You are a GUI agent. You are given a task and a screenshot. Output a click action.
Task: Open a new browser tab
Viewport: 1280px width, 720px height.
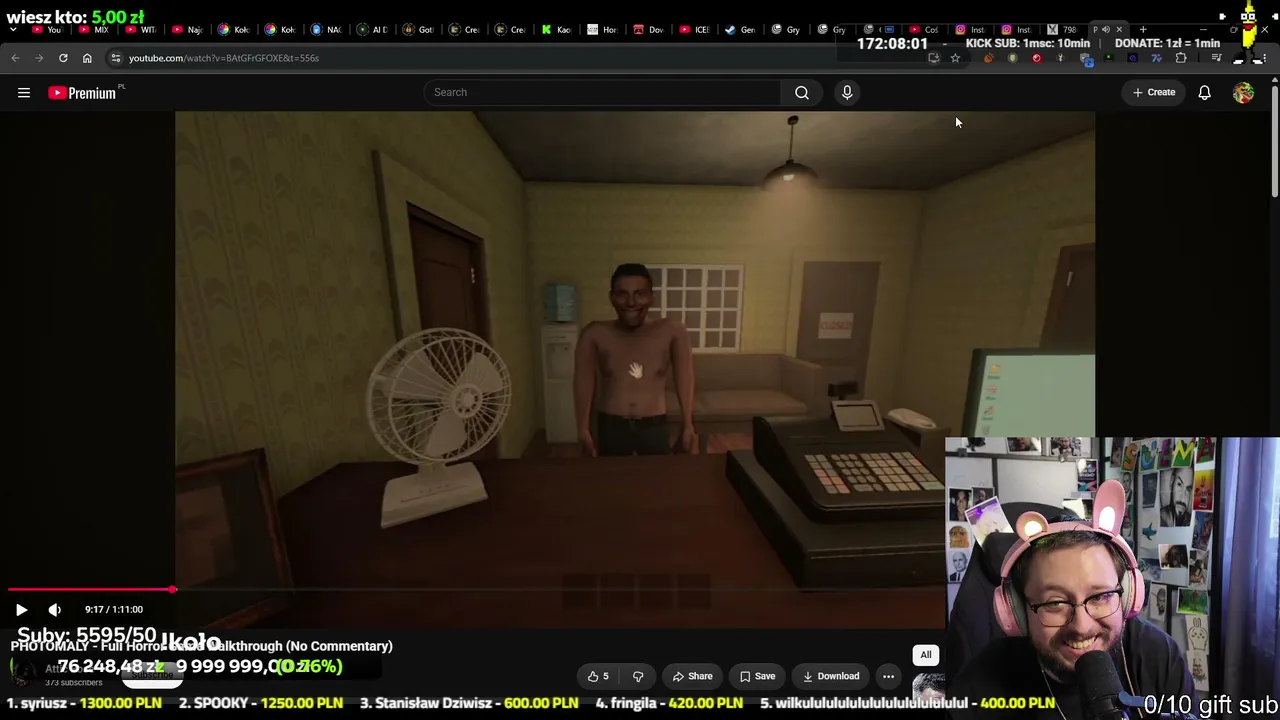click(x=1143, y=30)
